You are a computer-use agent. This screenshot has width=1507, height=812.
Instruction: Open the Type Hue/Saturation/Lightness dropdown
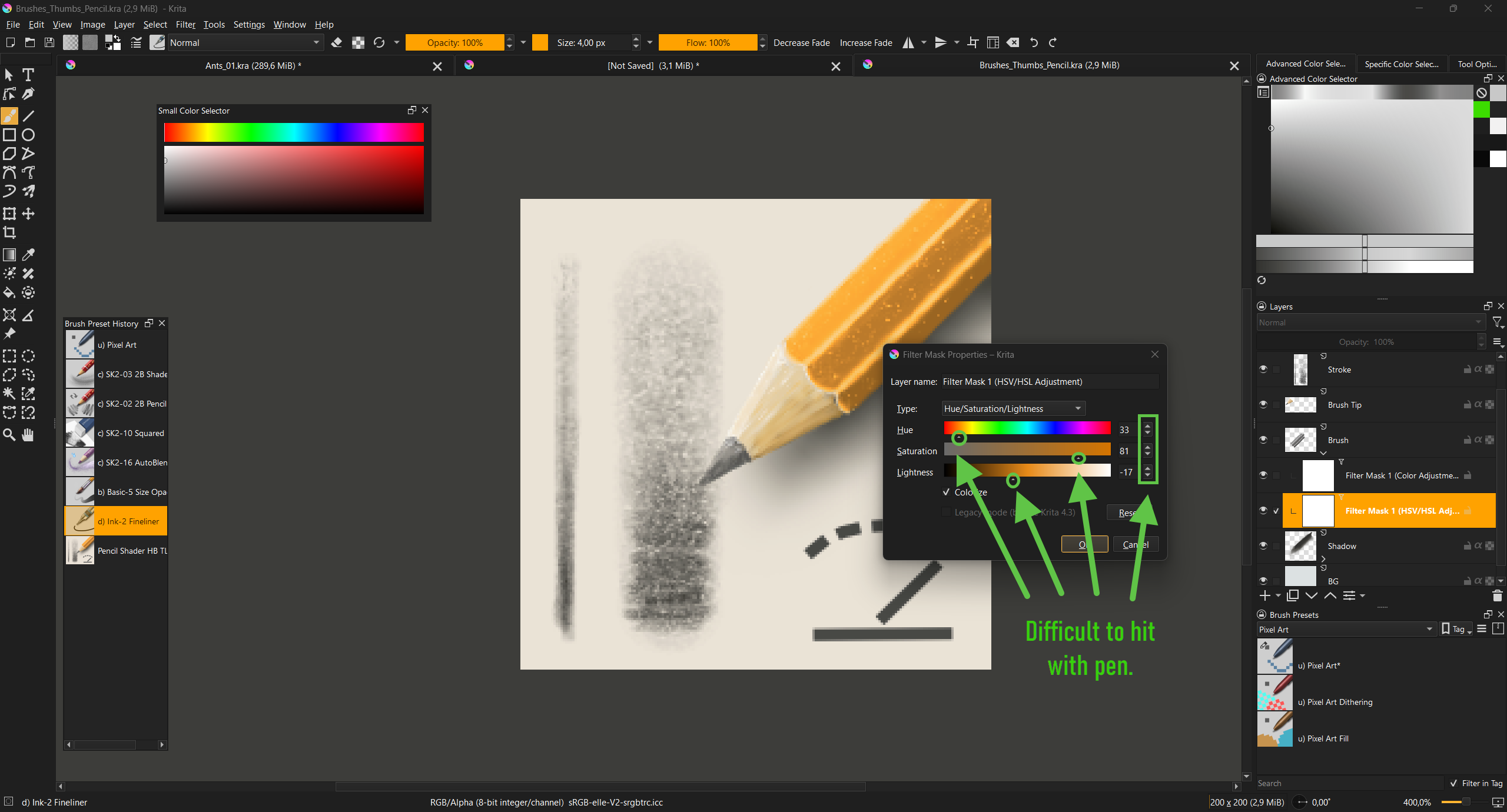[1013, 409]
